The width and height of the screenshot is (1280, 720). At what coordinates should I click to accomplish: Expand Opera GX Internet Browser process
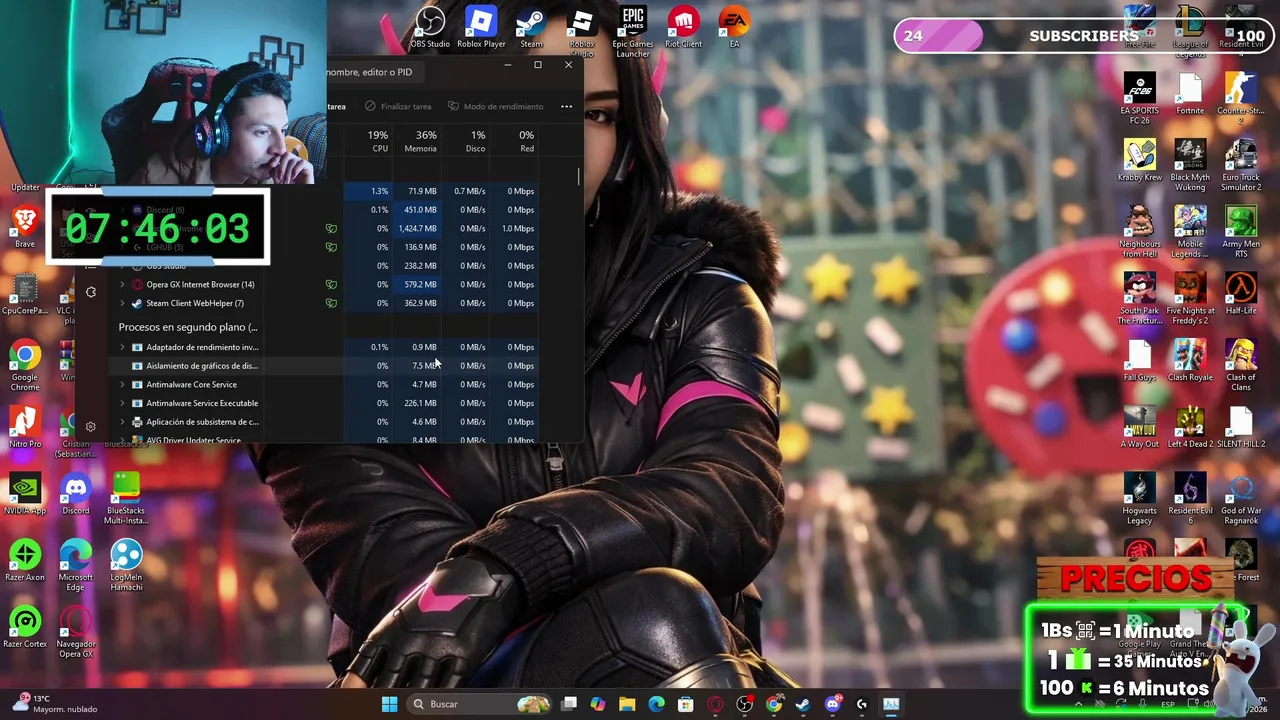pyautogui.click(x=122, y=285)
